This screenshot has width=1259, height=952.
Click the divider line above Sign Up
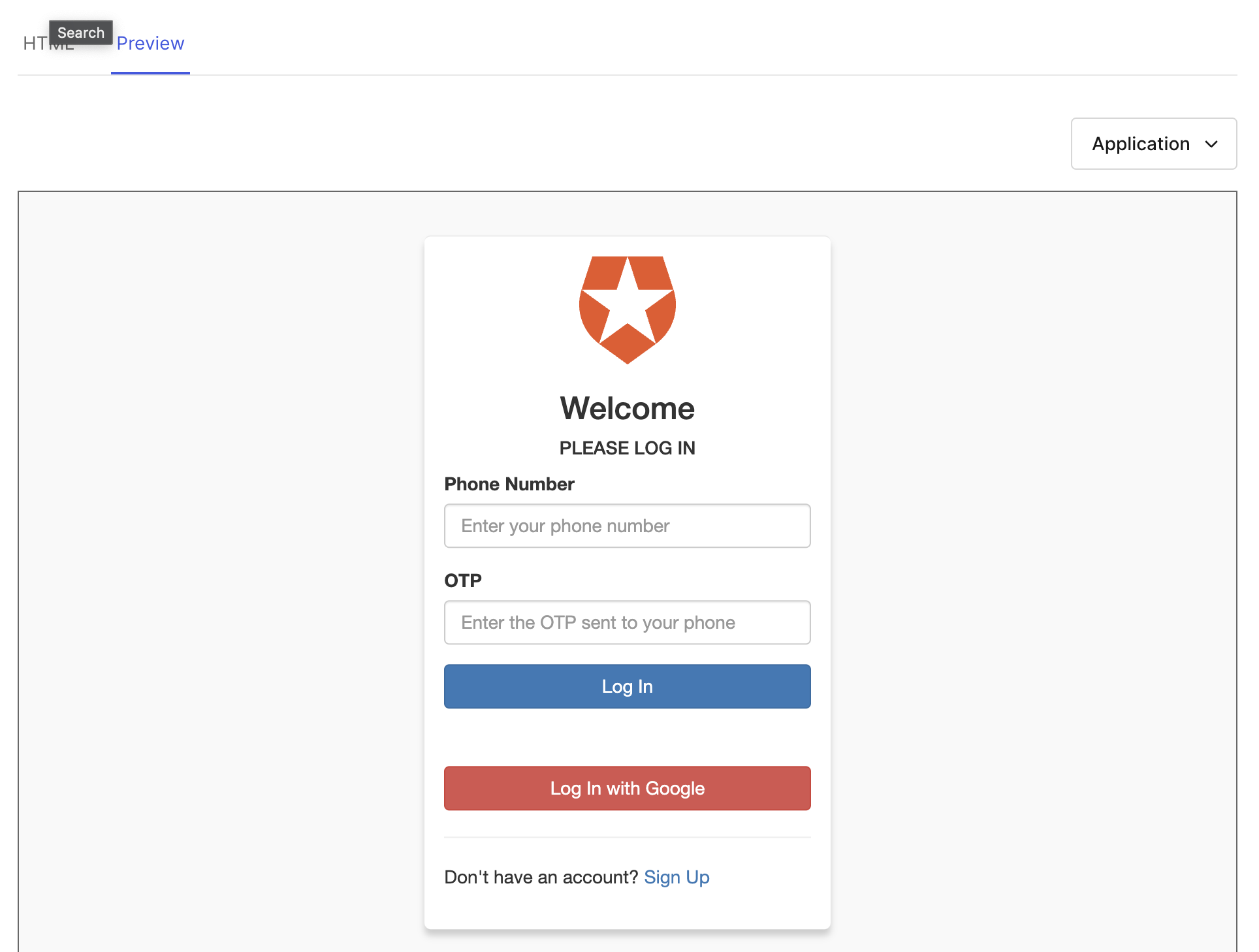627,837
